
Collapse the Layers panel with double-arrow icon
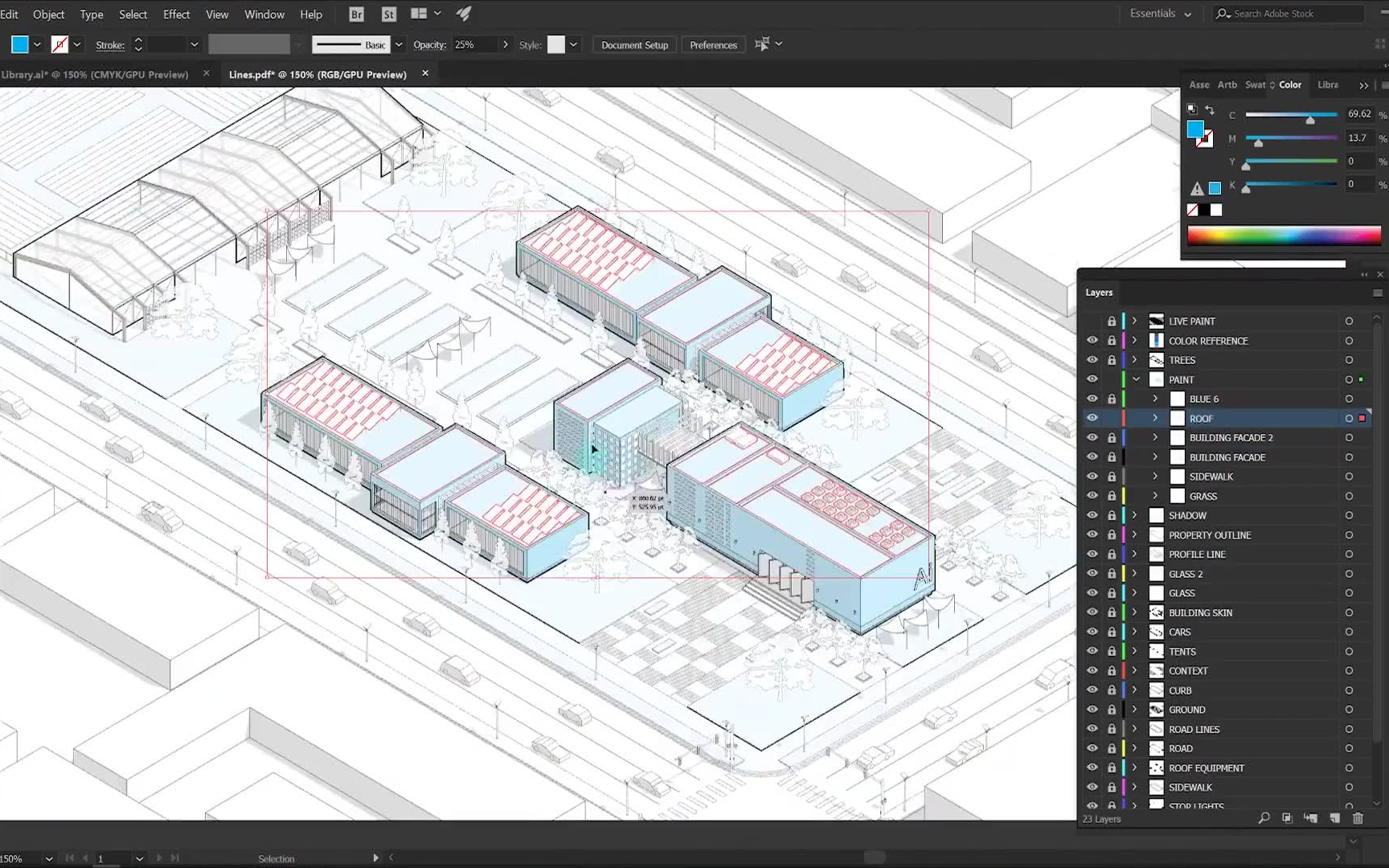(x=1364, y=275)
